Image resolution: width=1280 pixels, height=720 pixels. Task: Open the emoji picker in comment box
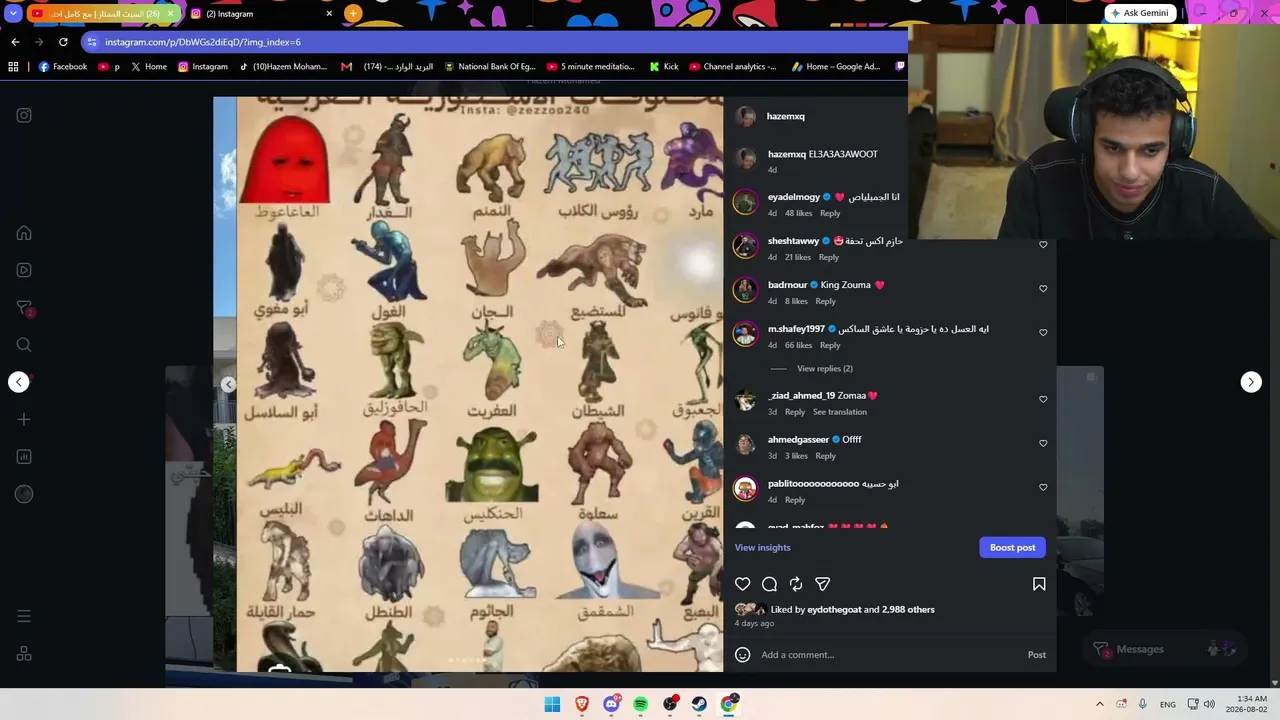tap(743, 655)
